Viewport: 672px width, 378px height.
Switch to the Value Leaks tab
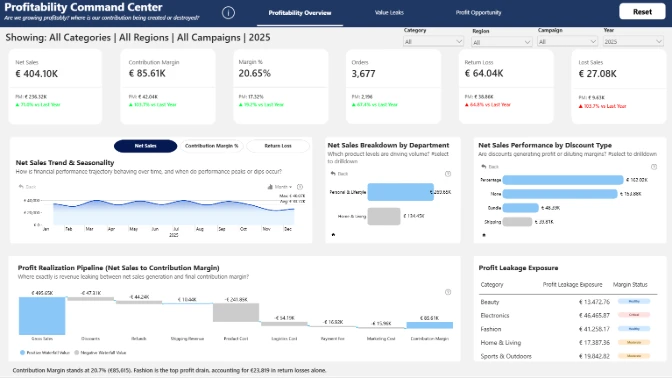pyautogui.click(x=389, y=13)
